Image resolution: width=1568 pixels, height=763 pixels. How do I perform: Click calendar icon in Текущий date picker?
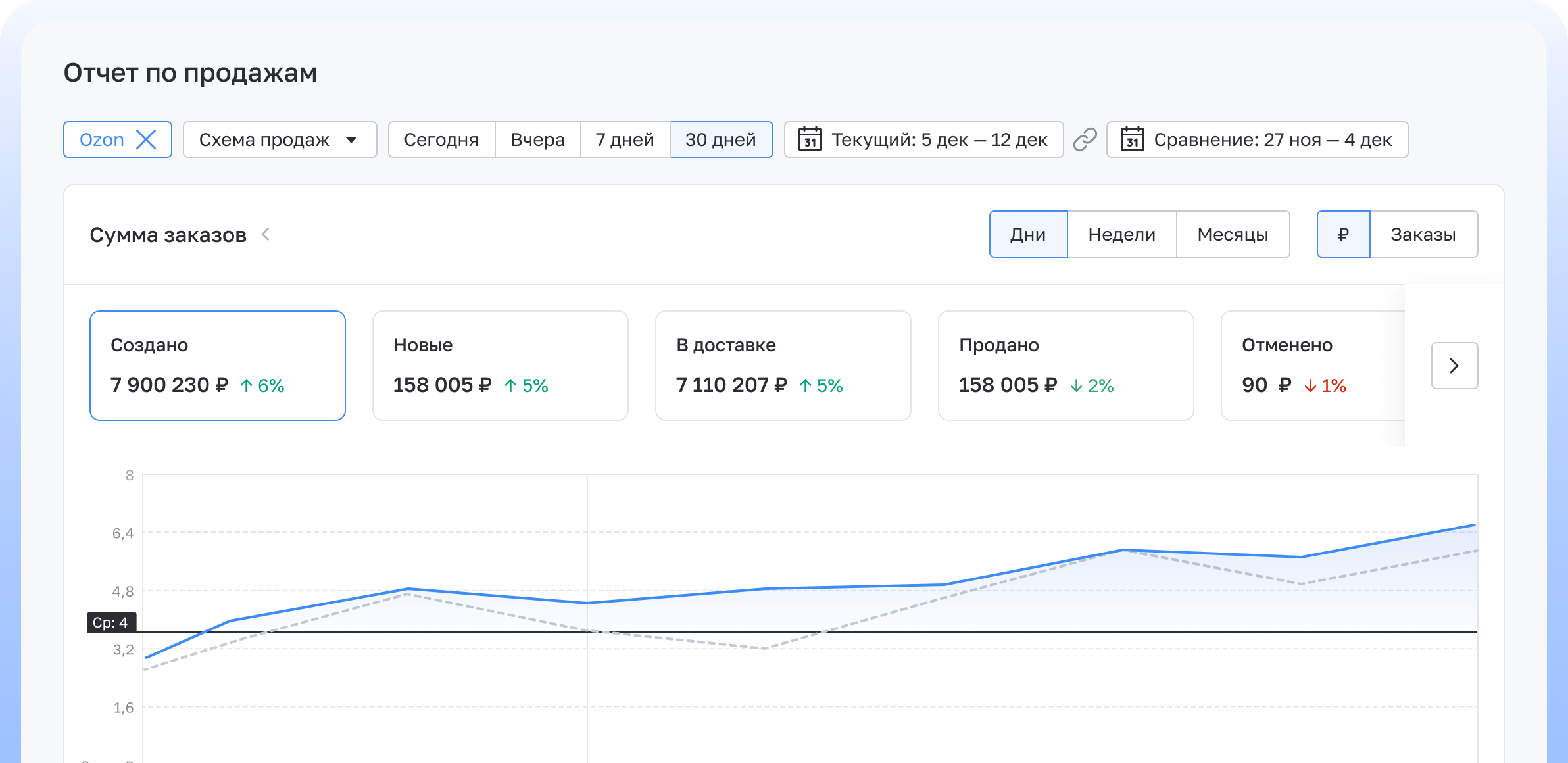pyautogui.click(x=810, y=139)
